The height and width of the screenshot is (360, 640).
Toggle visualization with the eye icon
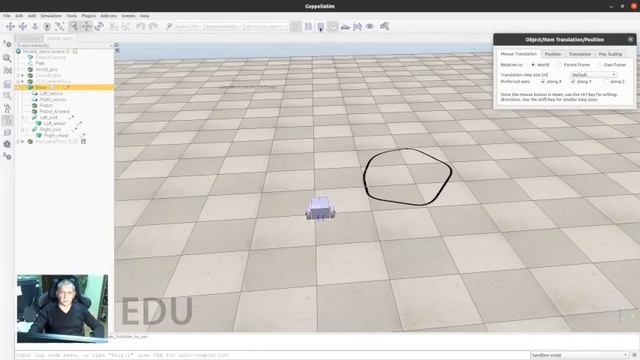(370, 27)
